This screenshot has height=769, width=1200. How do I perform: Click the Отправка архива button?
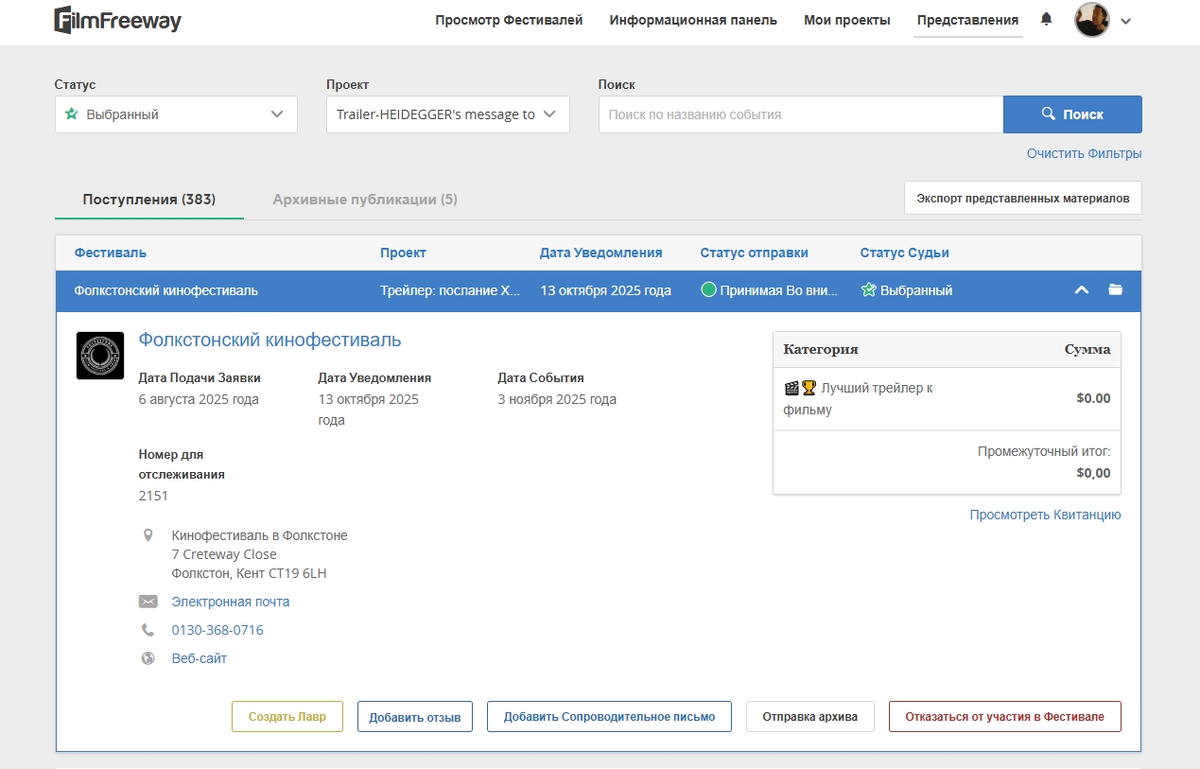pyautogui.click(x=810, y=717)
